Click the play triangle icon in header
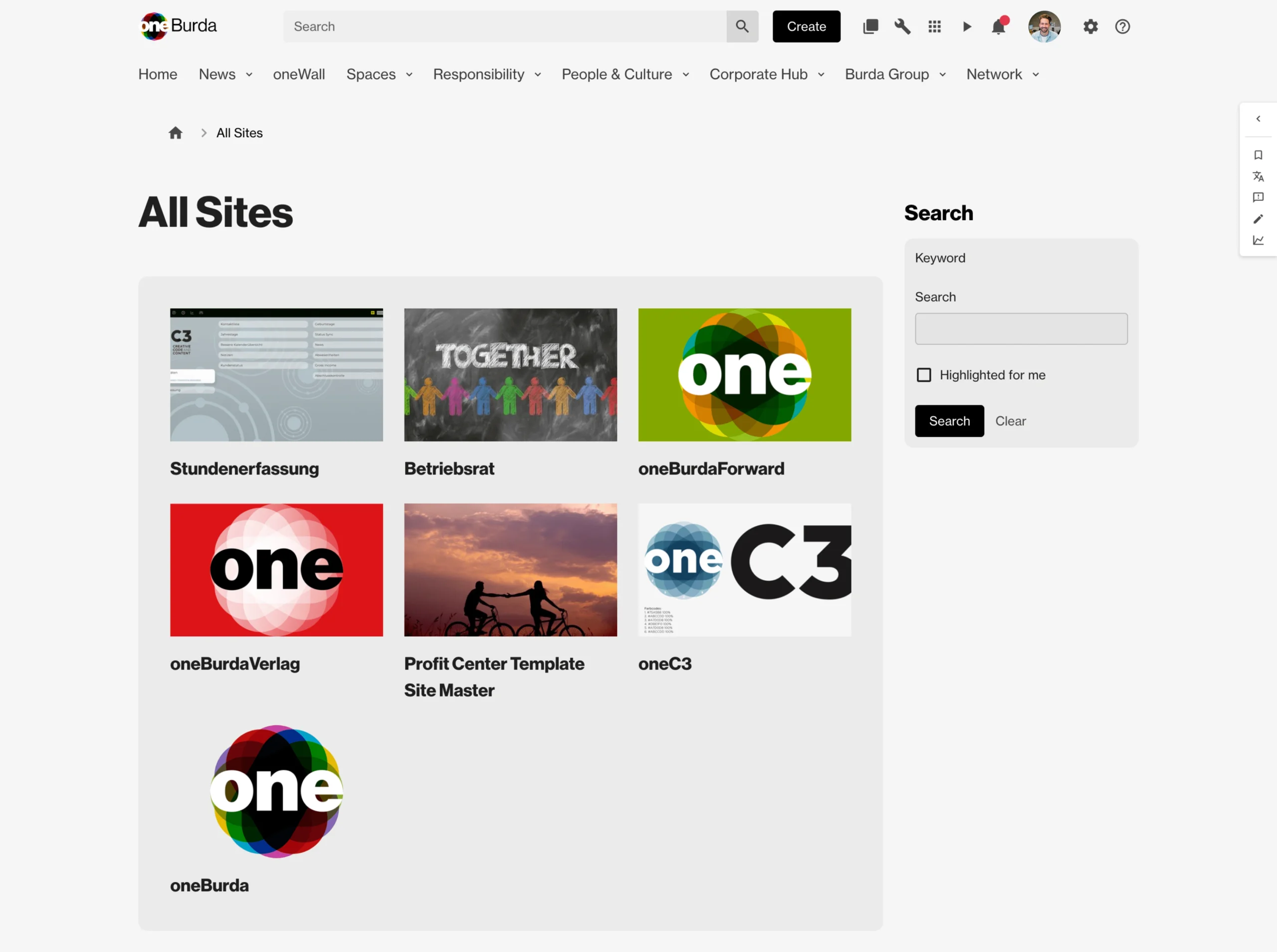The height and width of the screenshot is (952, 1277). click(x=967, y=26)
